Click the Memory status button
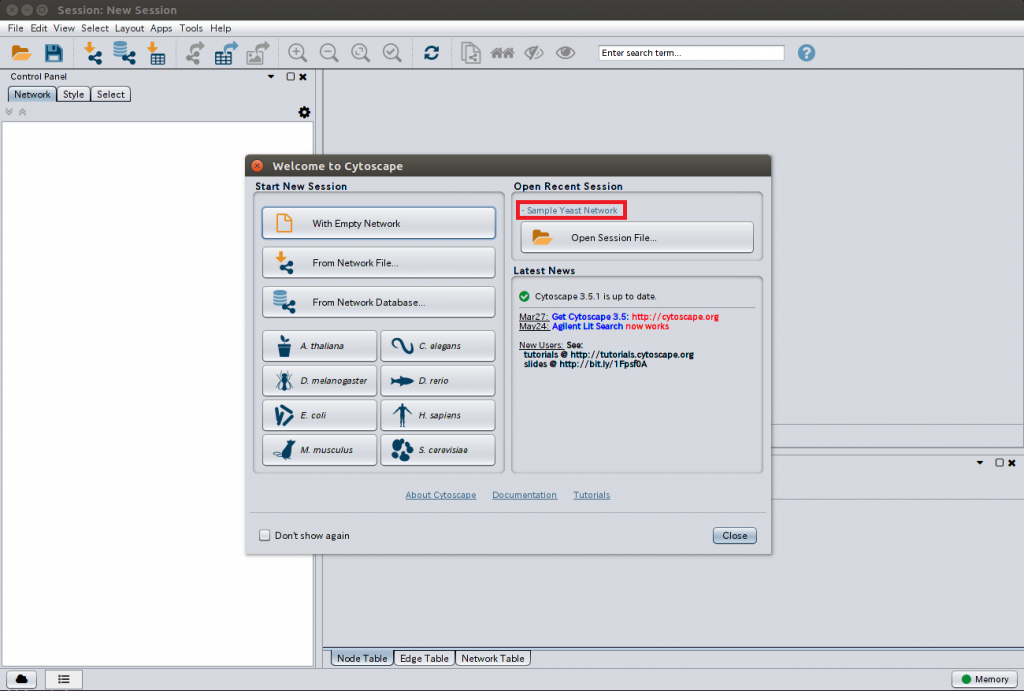 (x=984, y=679)
